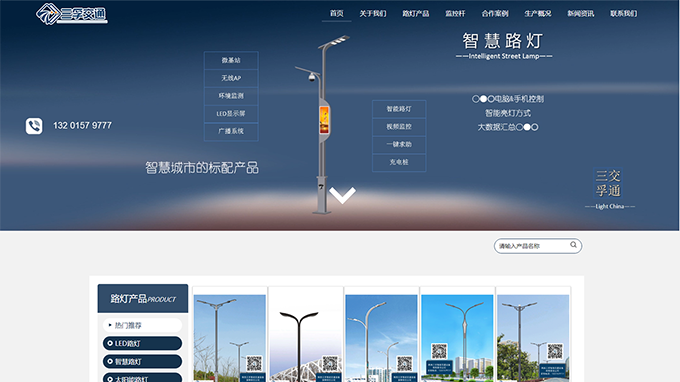Click the 充电桩 label in the banner

click(399, 162)
